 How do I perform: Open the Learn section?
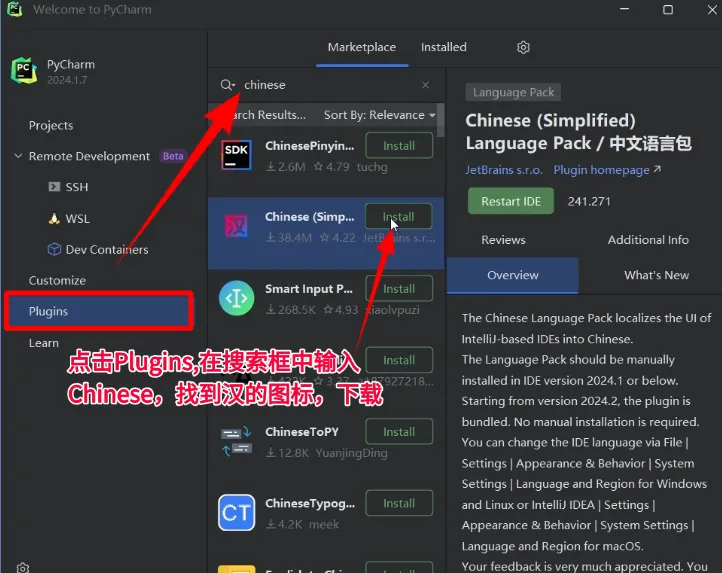[x=44, y=343]
